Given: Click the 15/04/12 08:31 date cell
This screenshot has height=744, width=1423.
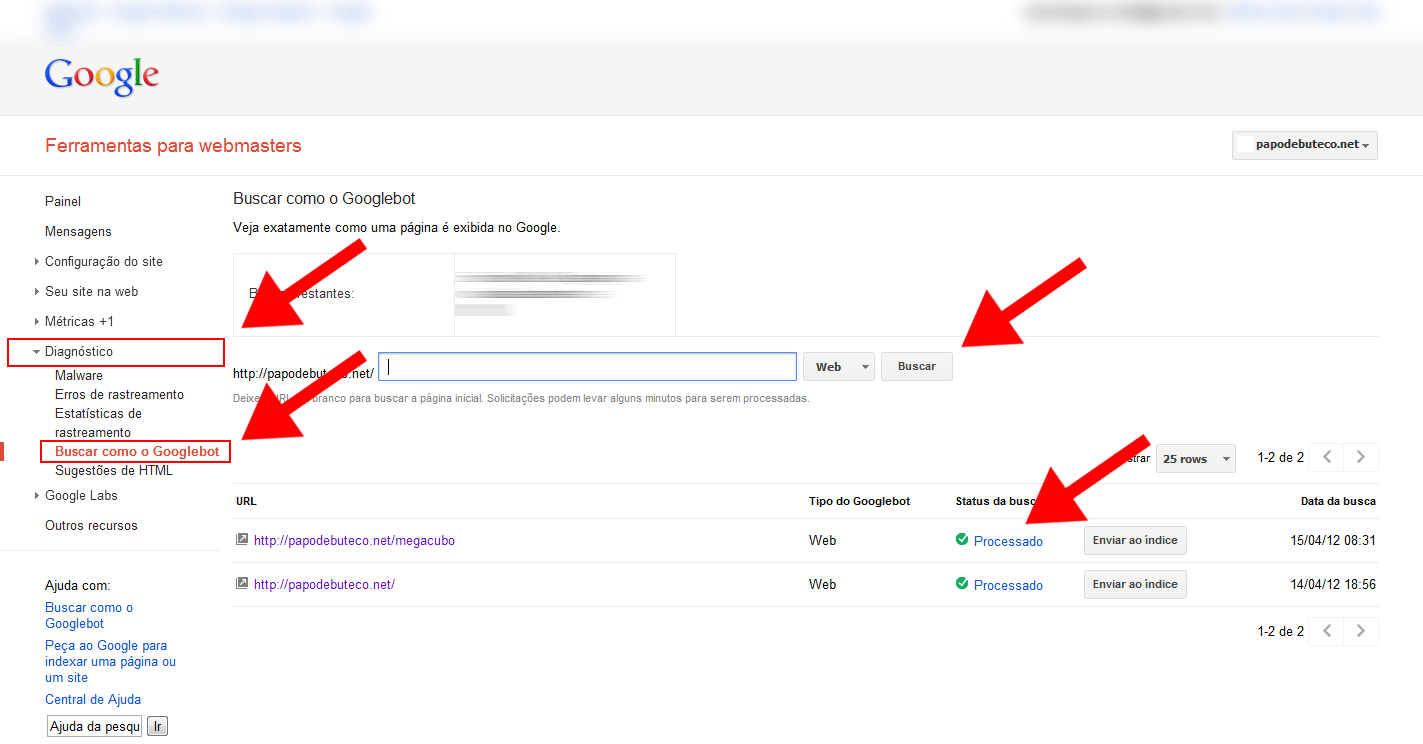Looking at the screenshot, I should point(1333,540).
